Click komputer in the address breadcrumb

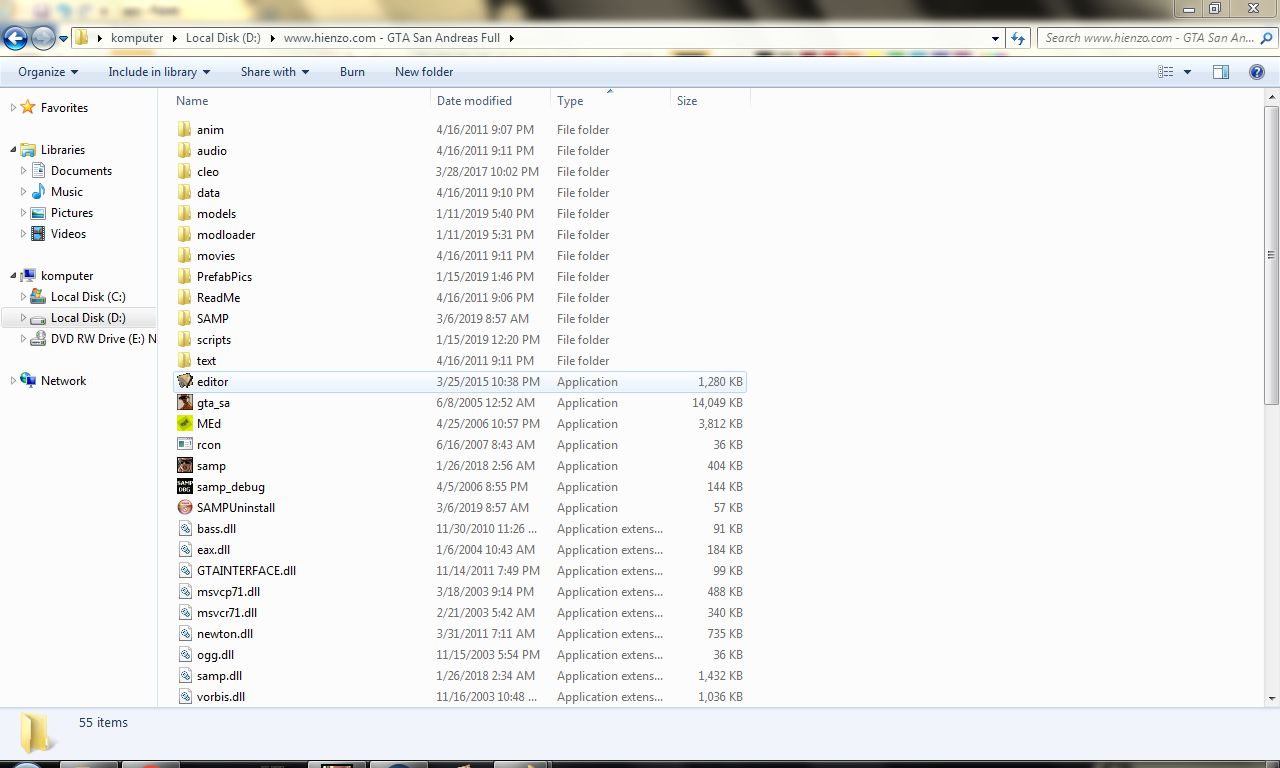(135, 38)
